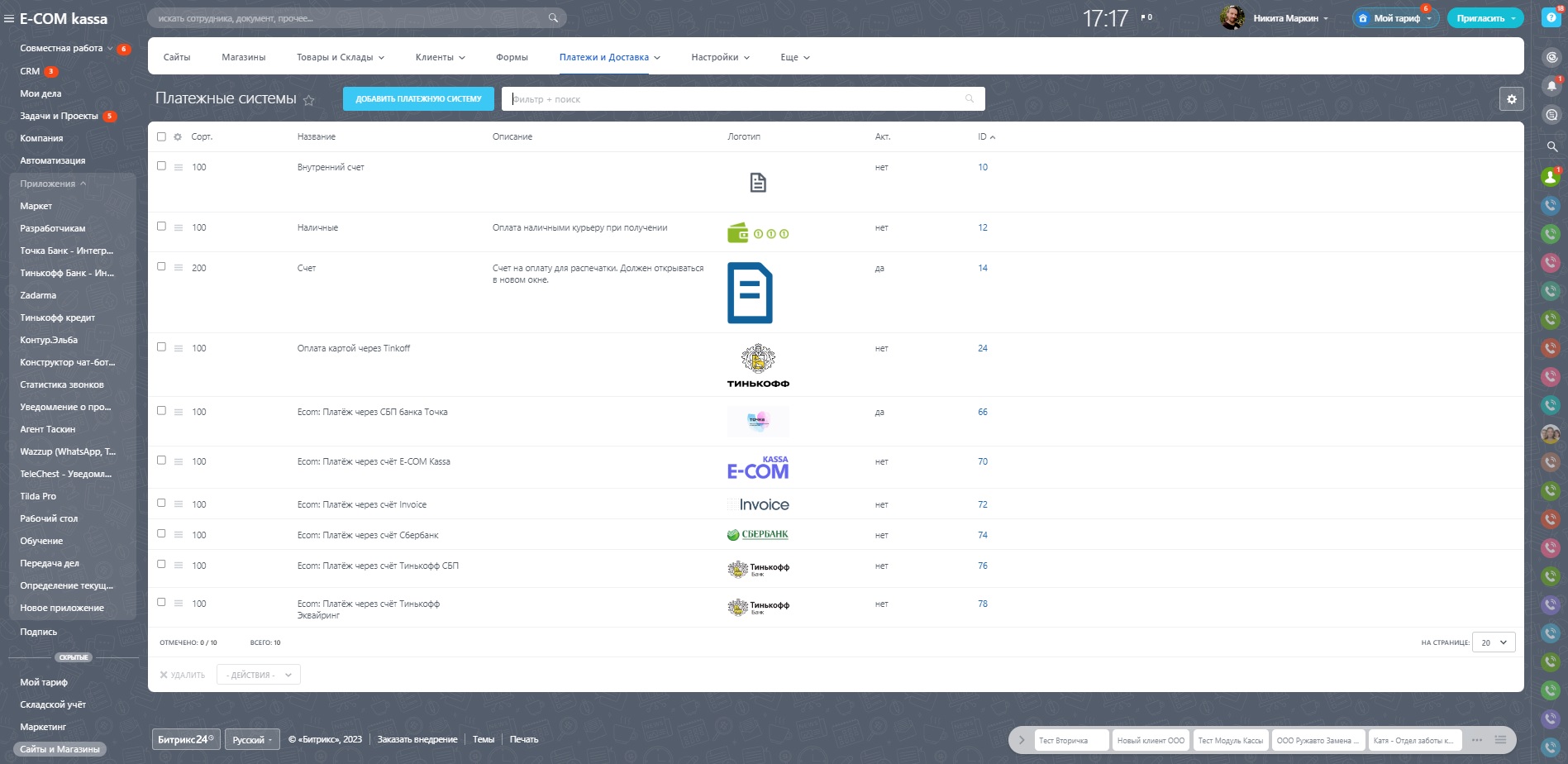Toggle the hamburger menu beside E-COM kassa
Viewport: 1568px width, 764px height.
coord(9,18)
